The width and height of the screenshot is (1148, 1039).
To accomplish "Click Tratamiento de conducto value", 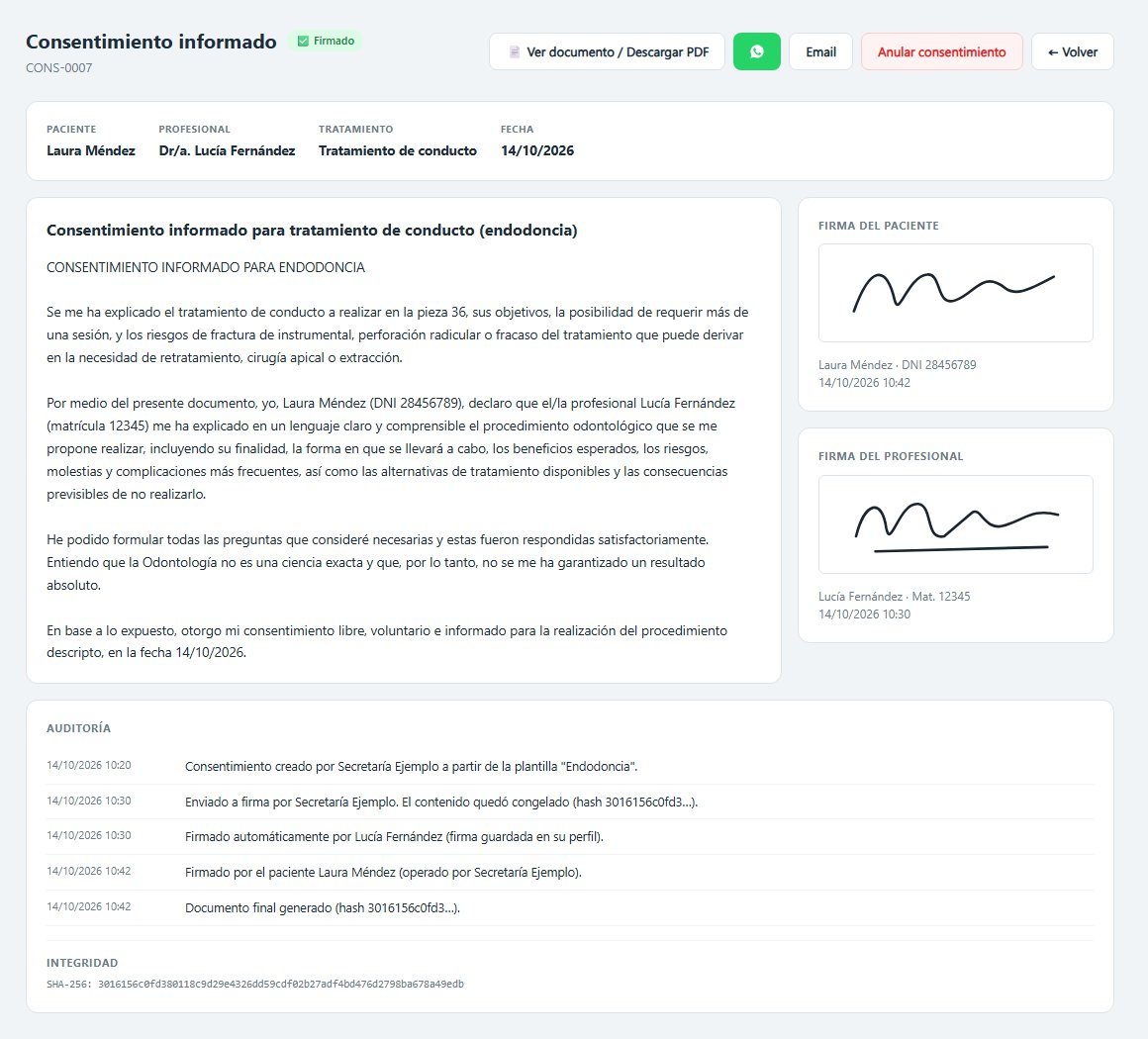I will click(x=398, y=150).
